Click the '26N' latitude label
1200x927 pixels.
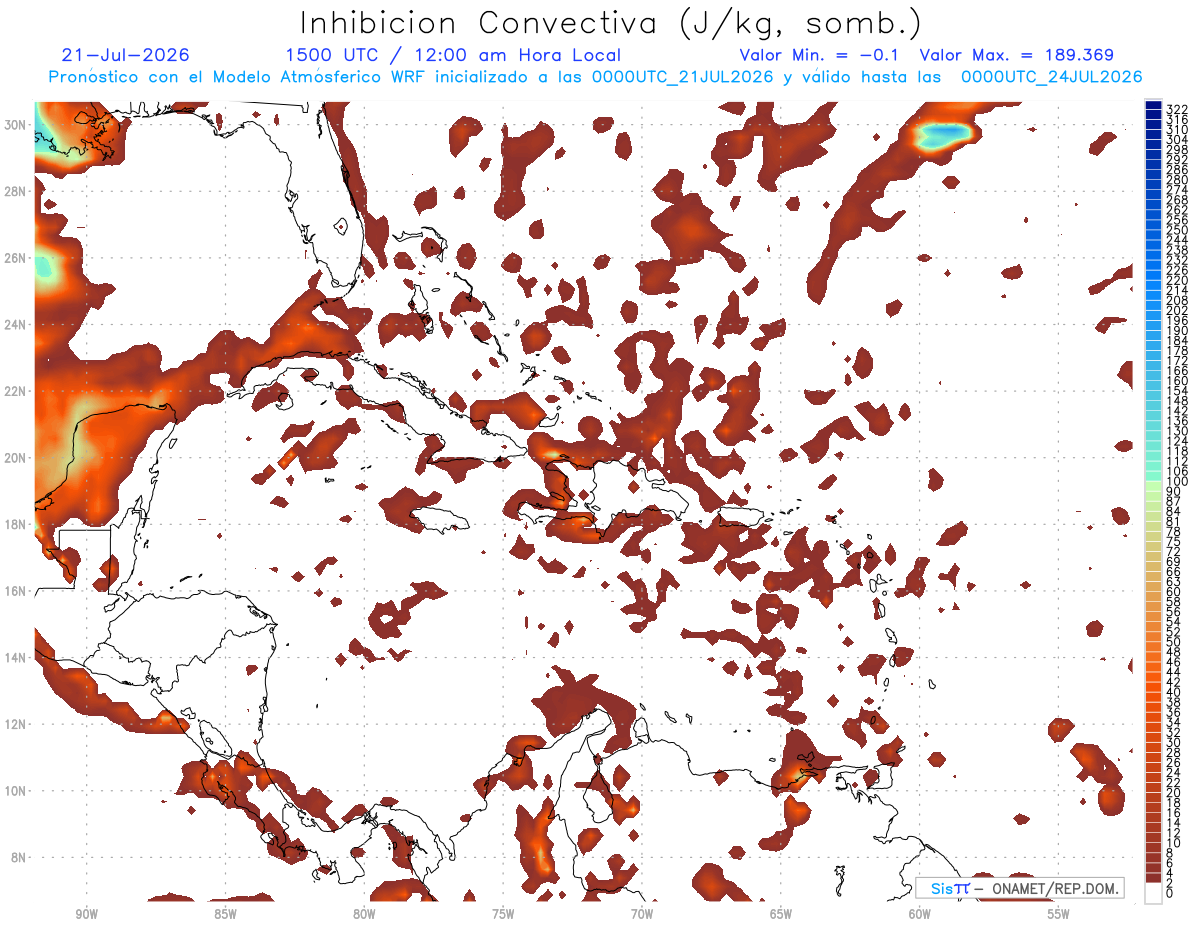[15, 258]
